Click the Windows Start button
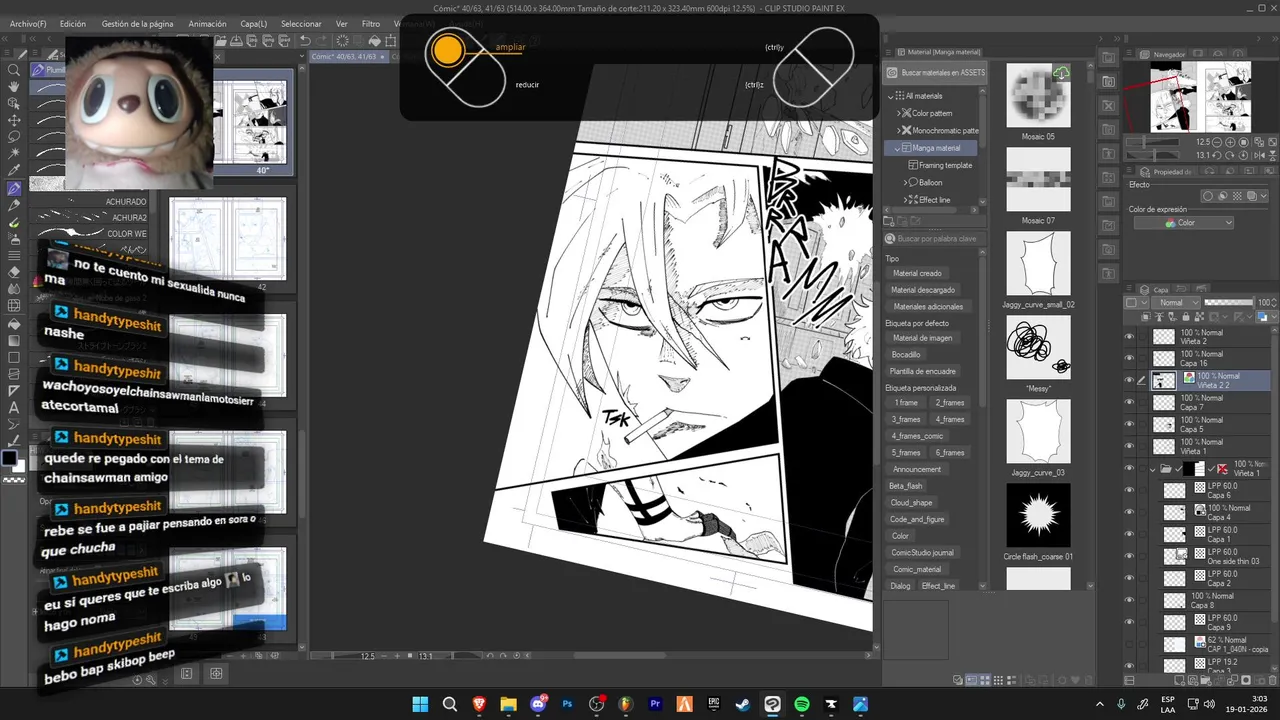Viewport: 1280px width, 720px height. pyautogui.click(x=420, y=704)
